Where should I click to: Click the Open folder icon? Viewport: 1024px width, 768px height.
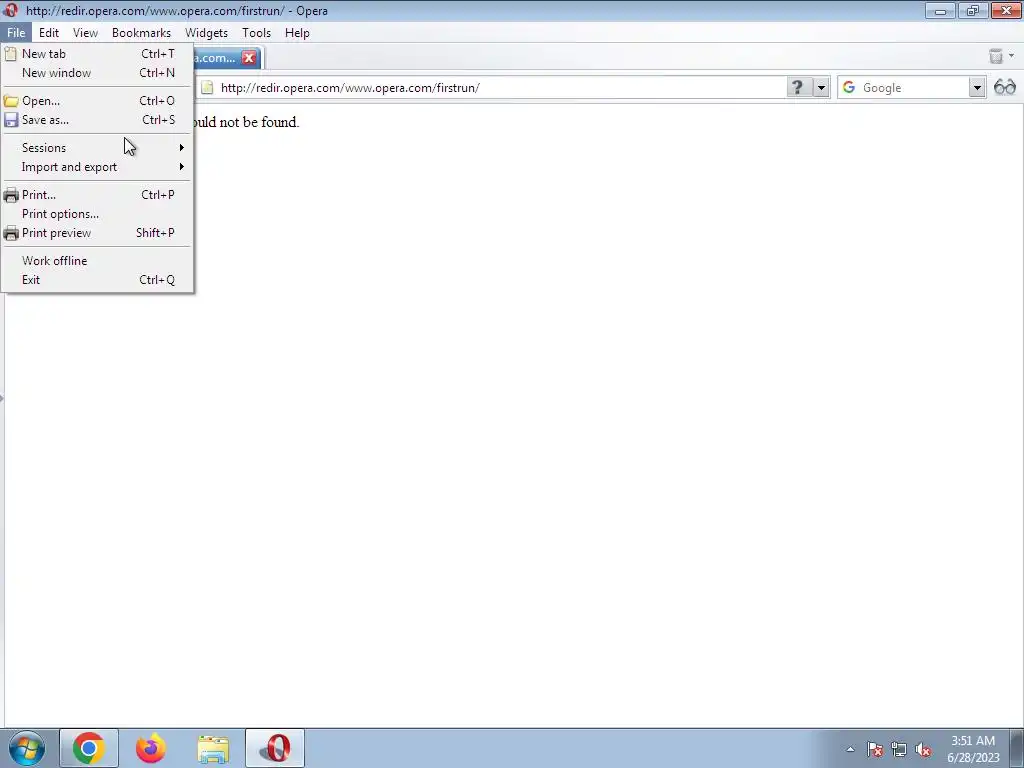[x=10, y=101]
